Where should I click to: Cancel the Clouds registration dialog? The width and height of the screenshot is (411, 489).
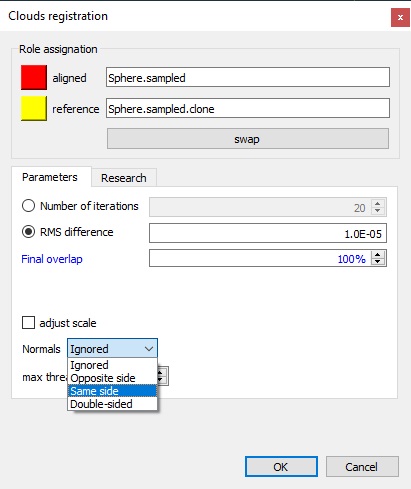(362, 466)
